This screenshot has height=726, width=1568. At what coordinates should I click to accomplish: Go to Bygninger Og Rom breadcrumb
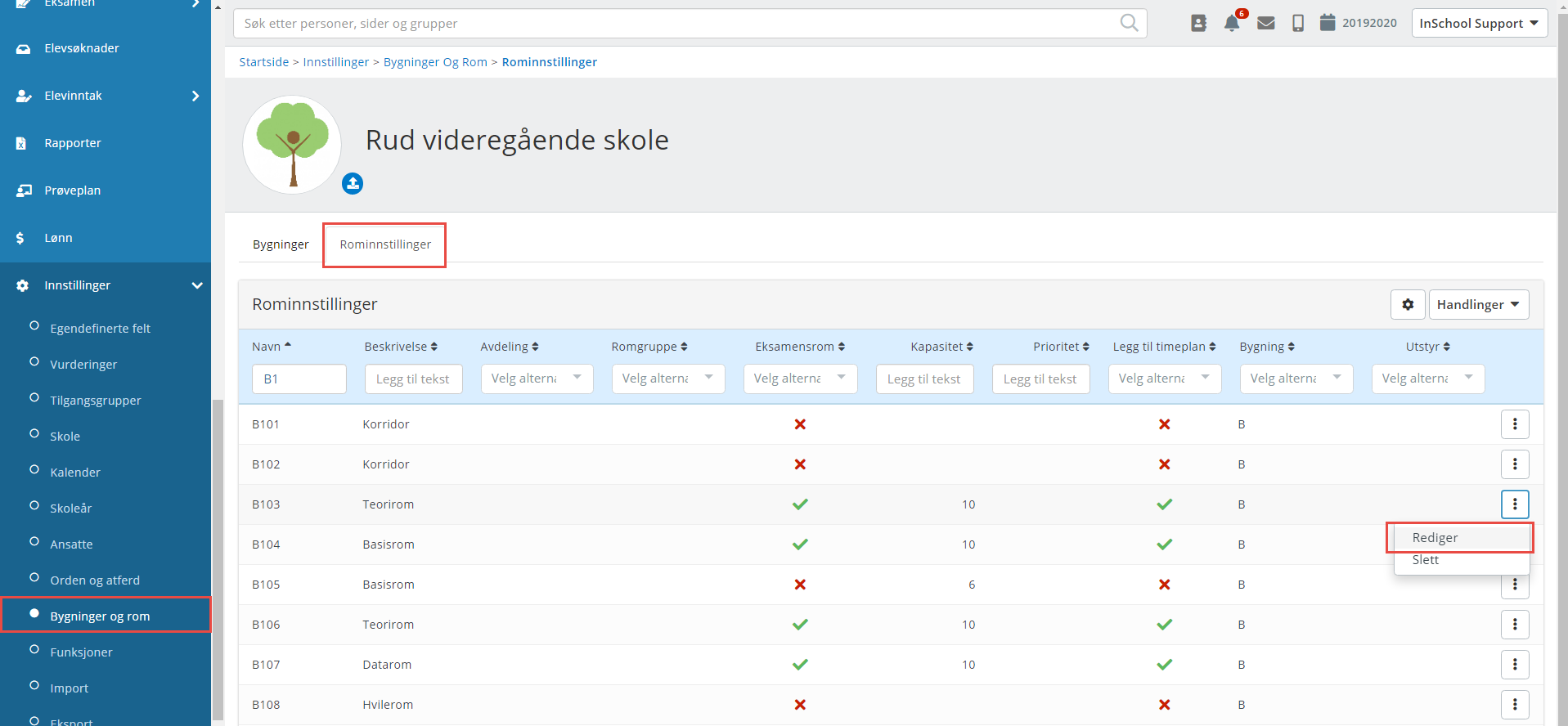[x=435, y=62]
